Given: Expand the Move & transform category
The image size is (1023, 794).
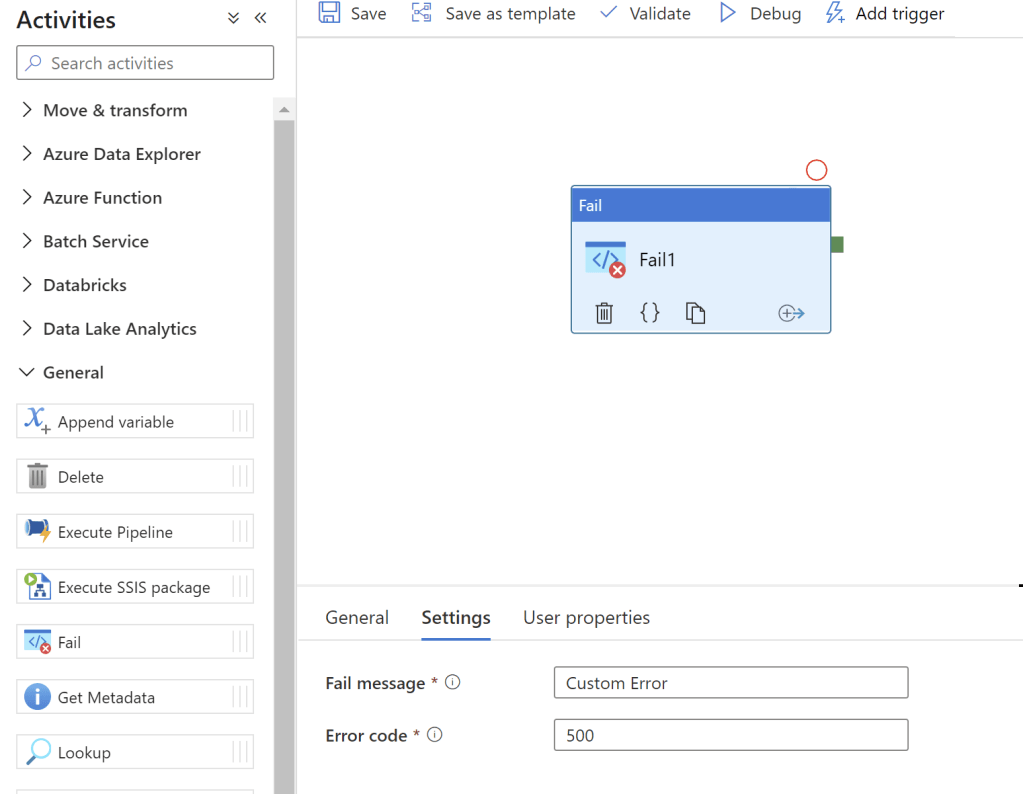Looking at the screenshot, I should coord(114,110).
